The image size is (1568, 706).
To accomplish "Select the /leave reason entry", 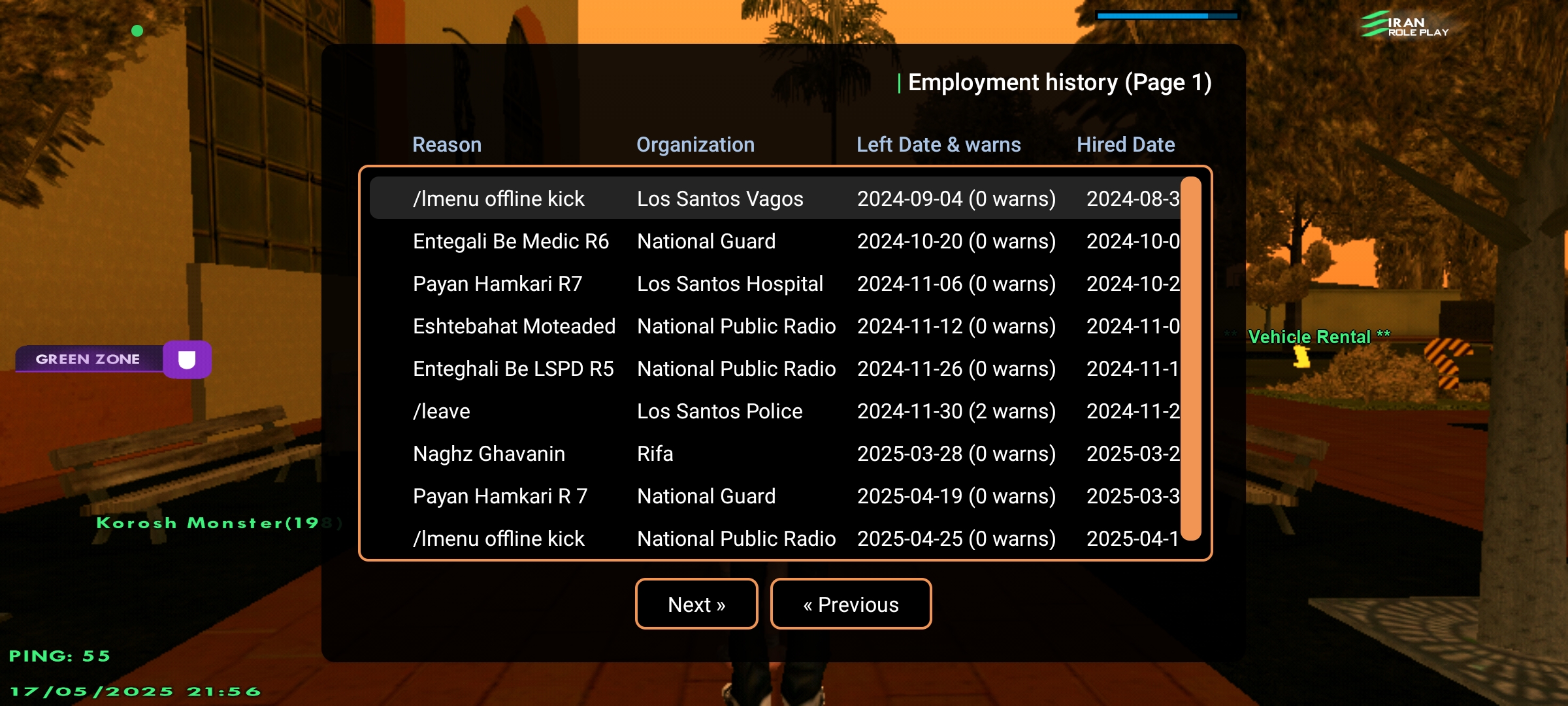I will click(x=442, y=411).
